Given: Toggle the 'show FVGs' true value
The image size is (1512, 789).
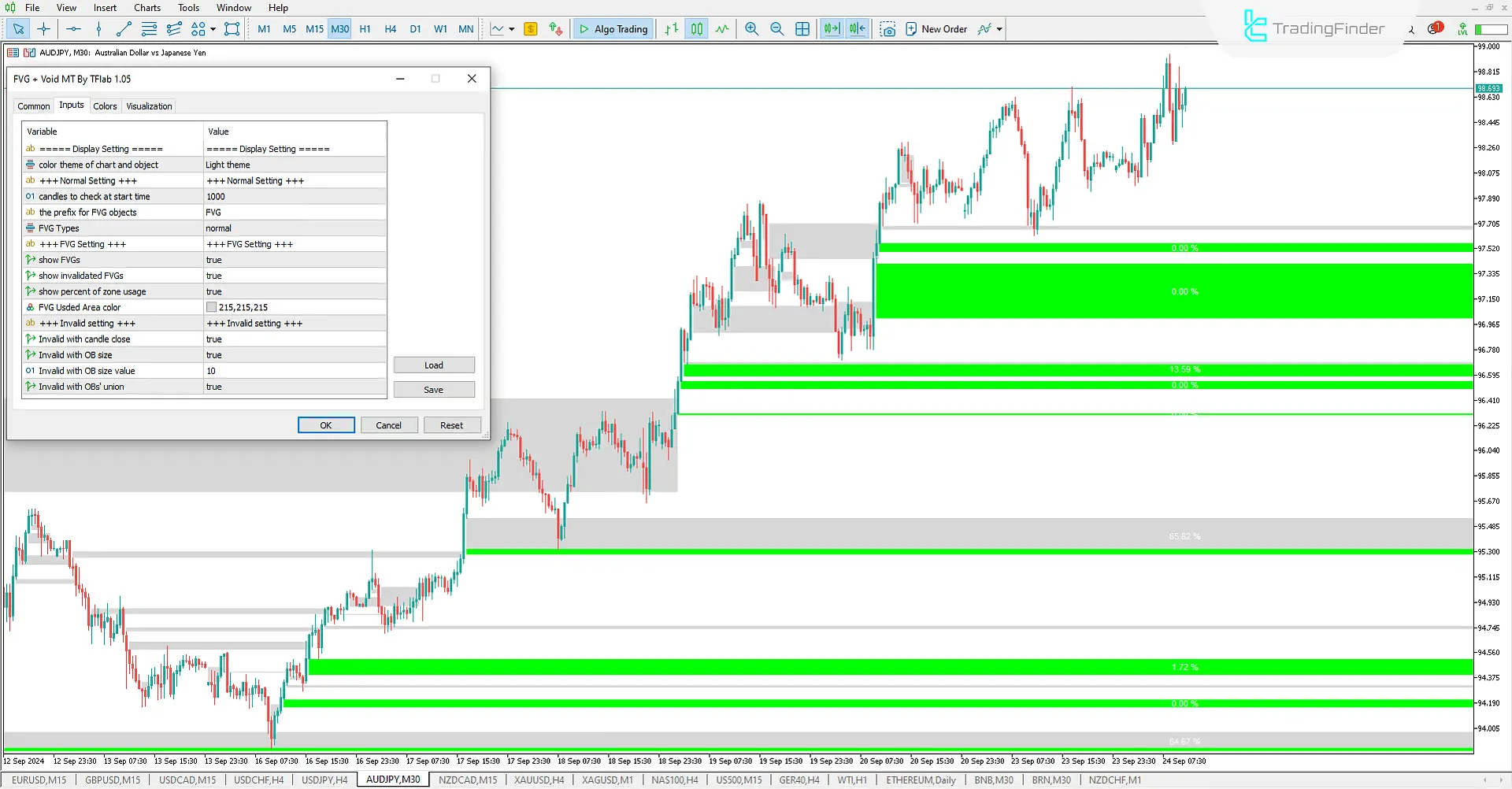Looking at the screenshot, I should (294, 260).
